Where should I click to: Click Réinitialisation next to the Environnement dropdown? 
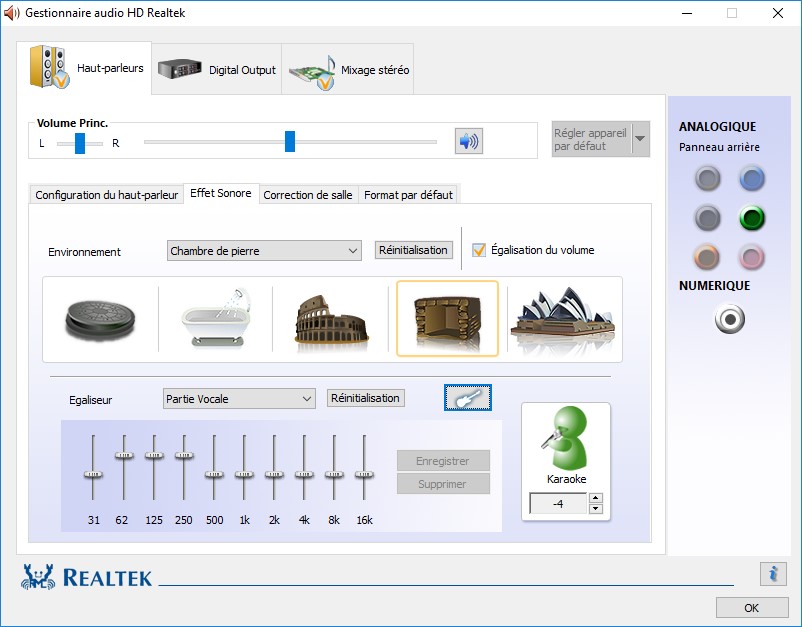414,250
